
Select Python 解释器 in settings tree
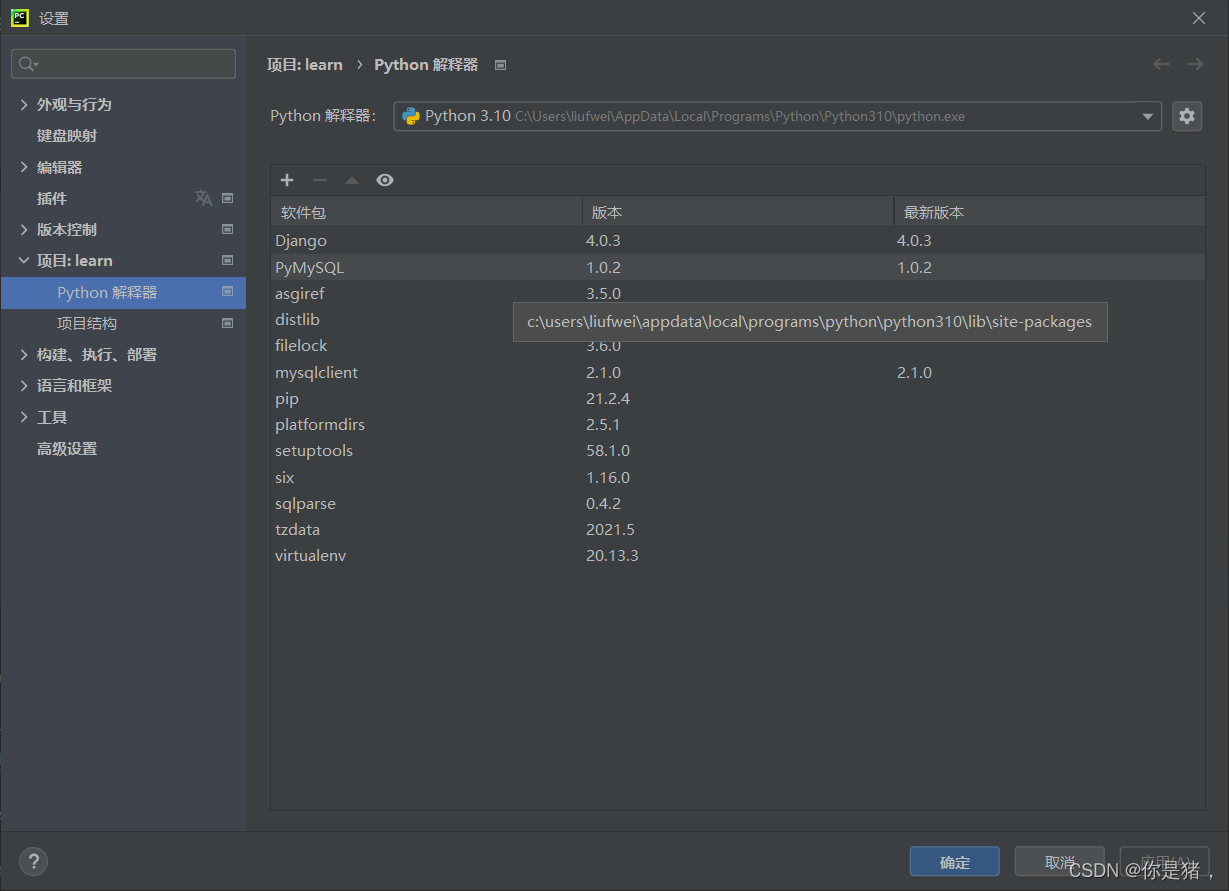pos(123,292)
